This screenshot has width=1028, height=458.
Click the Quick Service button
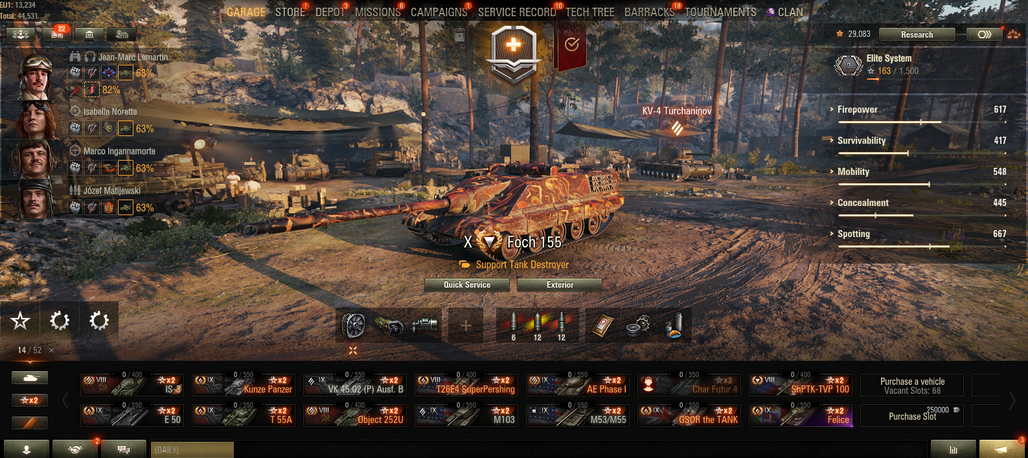click(x=467, y=285)
